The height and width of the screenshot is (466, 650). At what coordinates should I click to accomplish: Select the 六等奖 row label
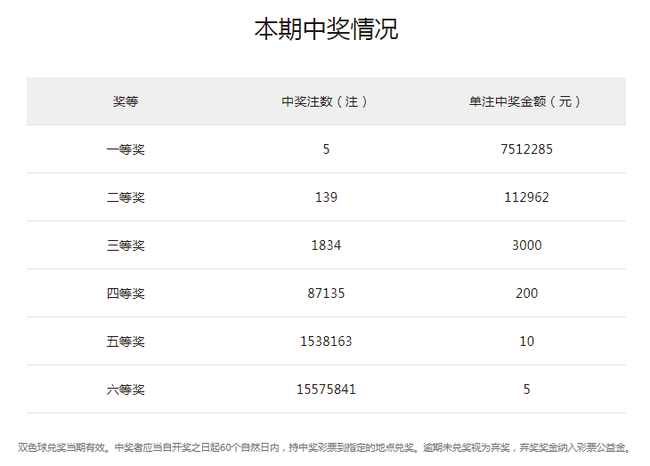tap(126, 390)
